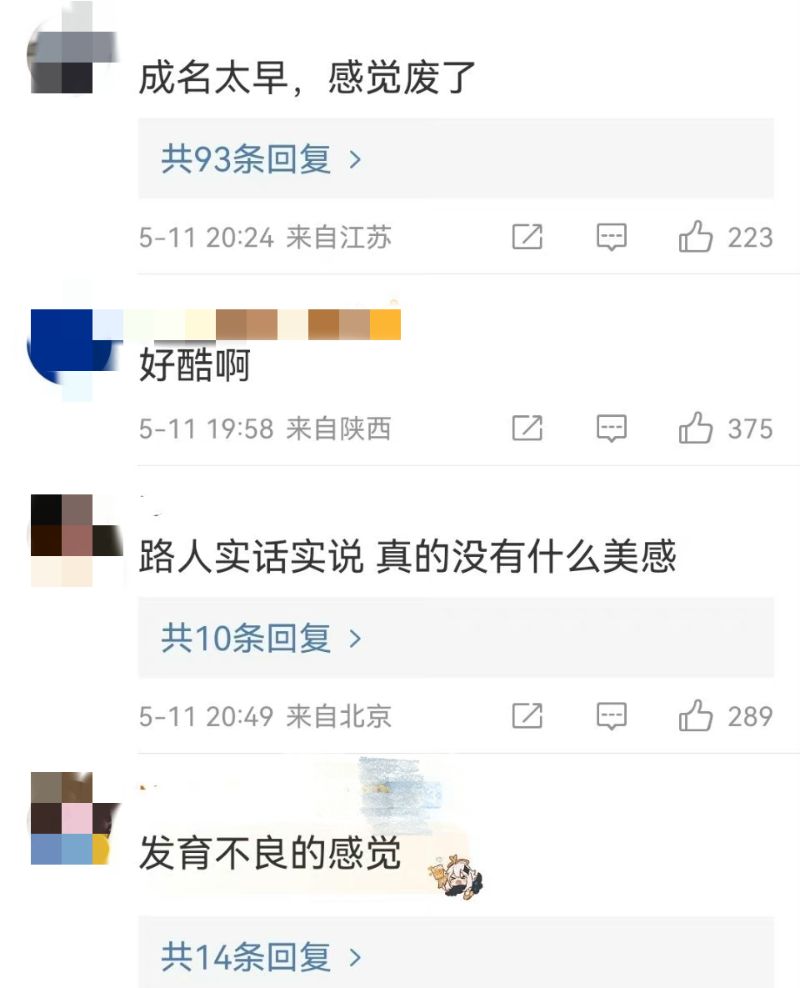
Task: Select comment text 路人实话实说 真的没有什么美感
Action: pos(407,556)
